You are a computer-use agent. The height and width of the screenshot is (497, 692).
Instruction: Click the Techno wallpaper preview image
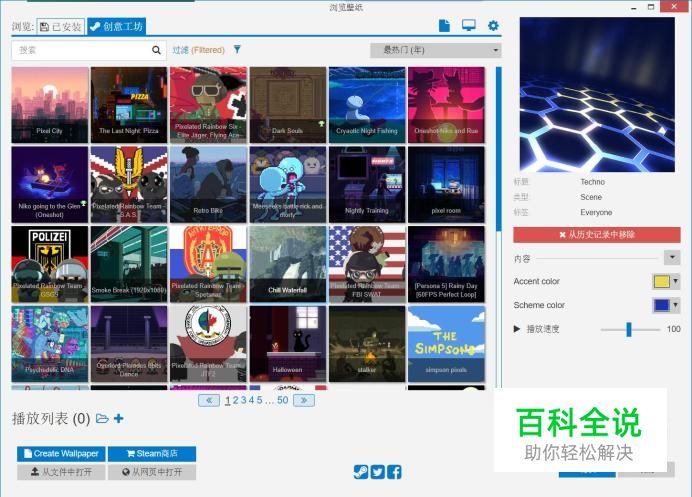(597, 94)
